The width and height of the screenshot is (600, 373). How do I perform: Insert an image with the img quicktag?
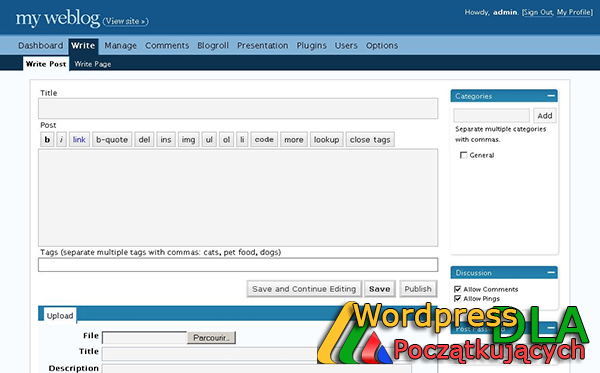pyautogui.click(x=188, y=140)
